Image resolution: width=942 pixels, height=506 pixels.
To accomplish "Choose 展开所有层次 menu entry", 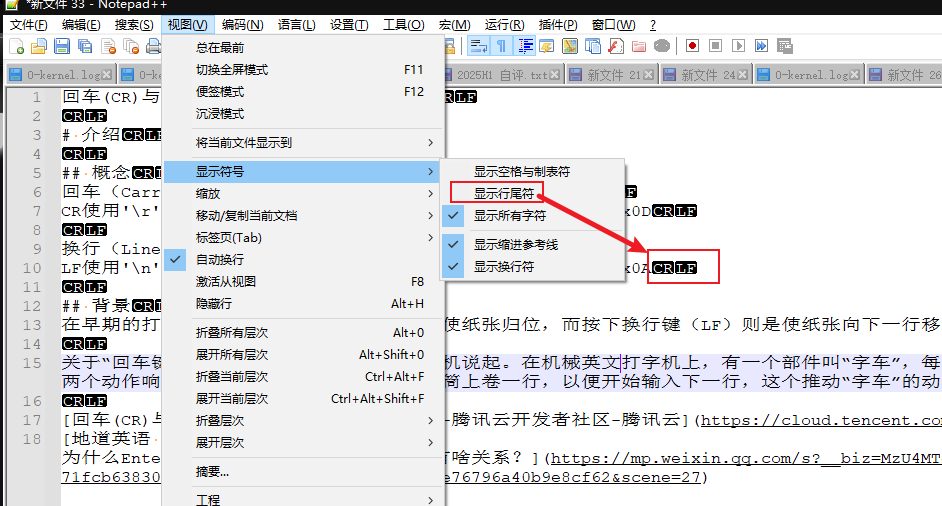I will (303, 355).
